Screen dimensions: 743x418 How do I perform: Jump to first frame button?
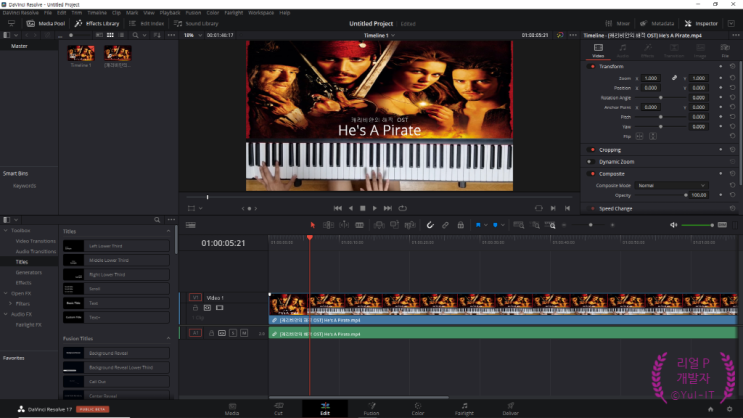(x=337, y=208)
